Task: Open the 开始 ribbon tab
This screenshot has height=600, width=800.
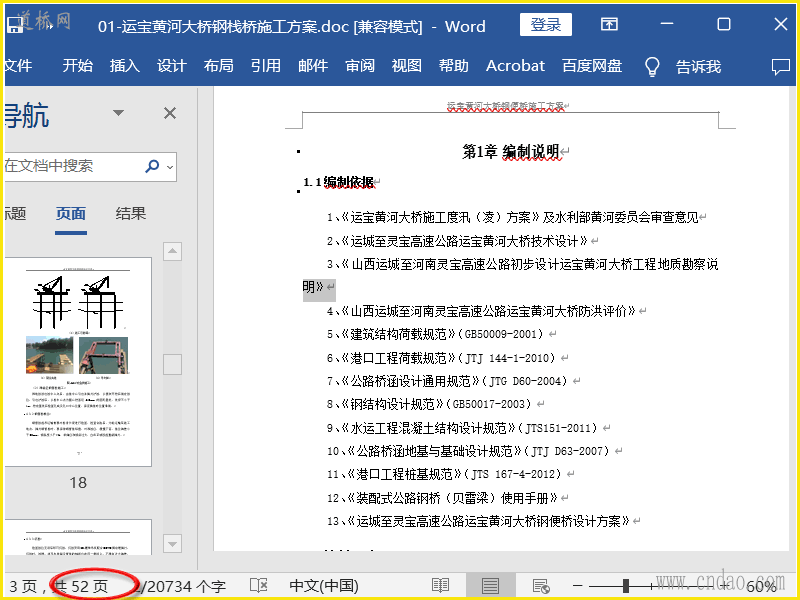Action: click(78, 66)
